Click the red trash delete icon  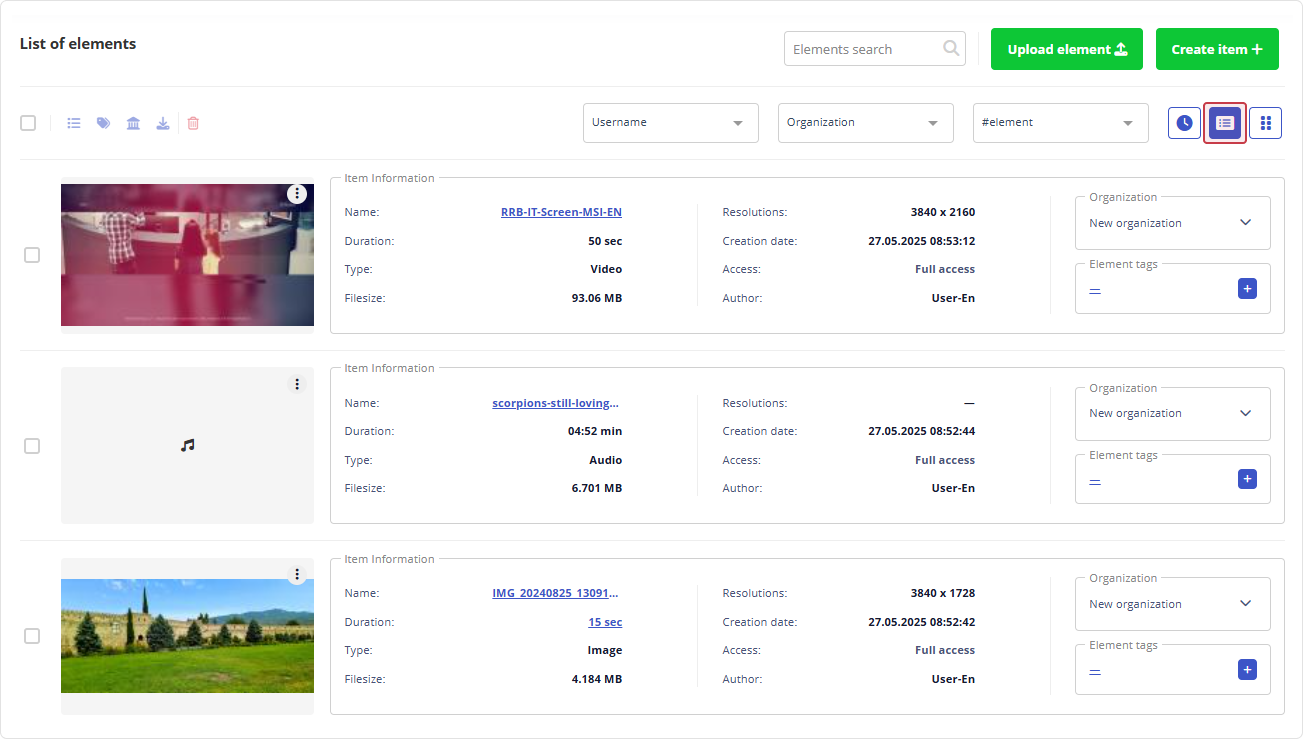(x=193, y=123)
